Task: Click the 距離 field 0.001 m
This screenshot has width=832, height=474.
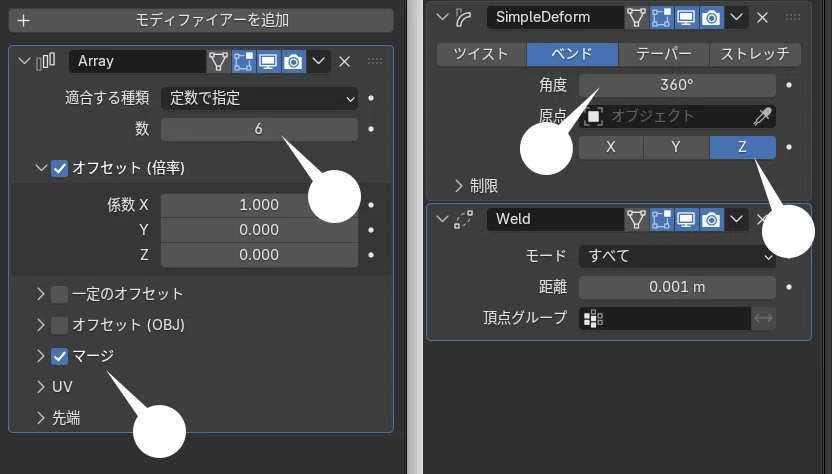Action: point(677,287)
